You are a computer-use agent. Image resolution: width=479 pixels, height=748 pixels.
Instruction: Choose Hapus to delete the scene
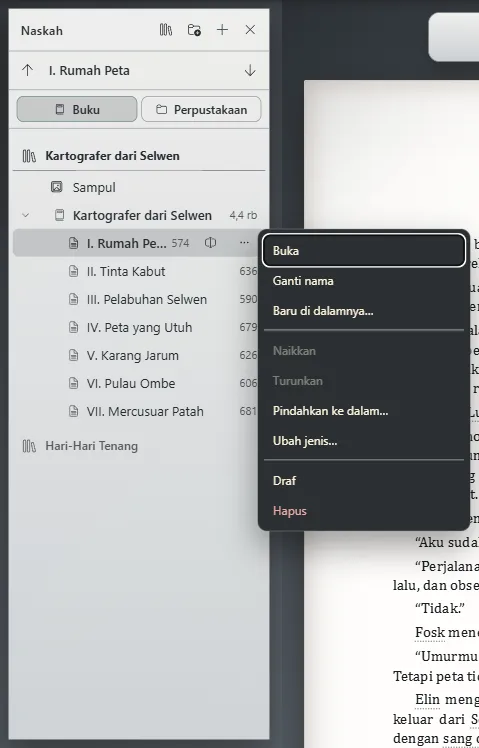pos(364,511)
